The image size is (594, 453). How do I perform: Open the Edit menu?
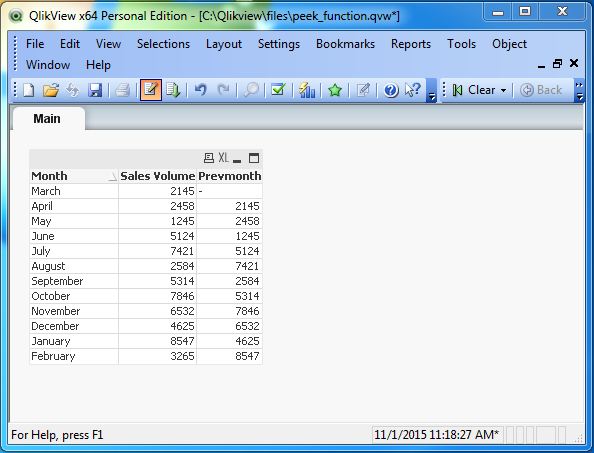coord(70,44)
